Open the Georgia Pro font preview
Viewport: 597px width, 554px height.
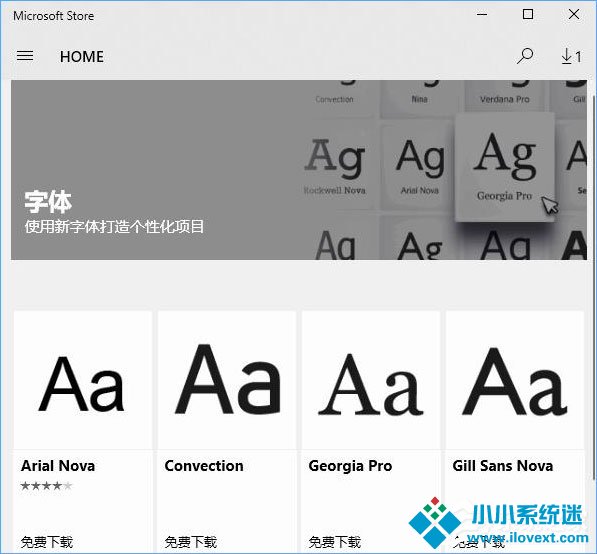pos(371,380)
